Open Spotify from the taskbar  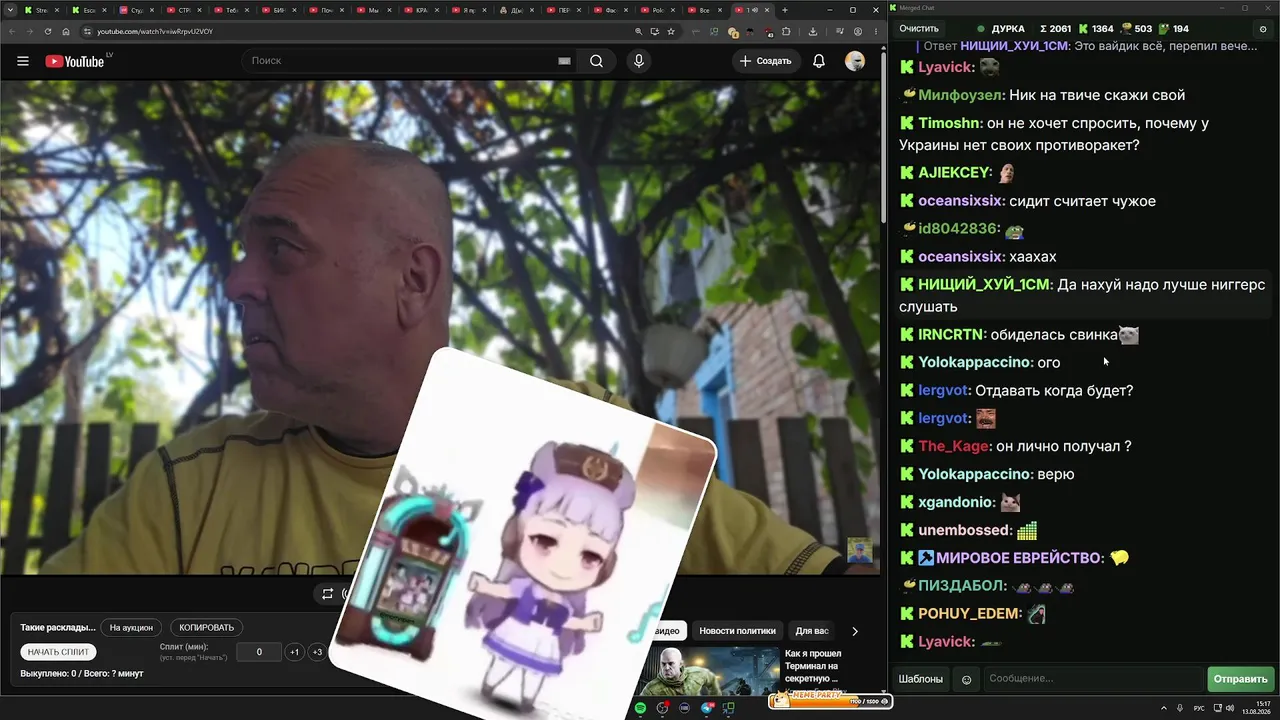[x=641, y=708]
